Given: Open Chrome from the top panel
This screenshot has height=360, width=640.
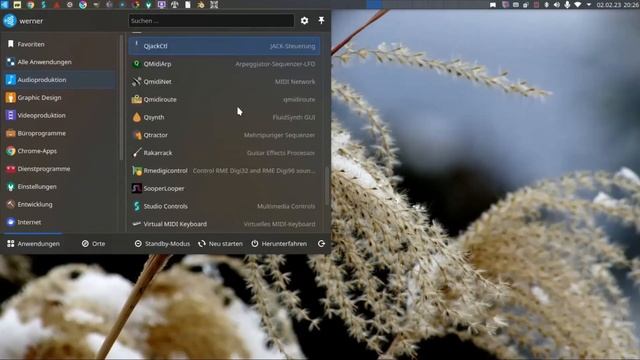Looking at the screenshot, I should pos(31,4).
